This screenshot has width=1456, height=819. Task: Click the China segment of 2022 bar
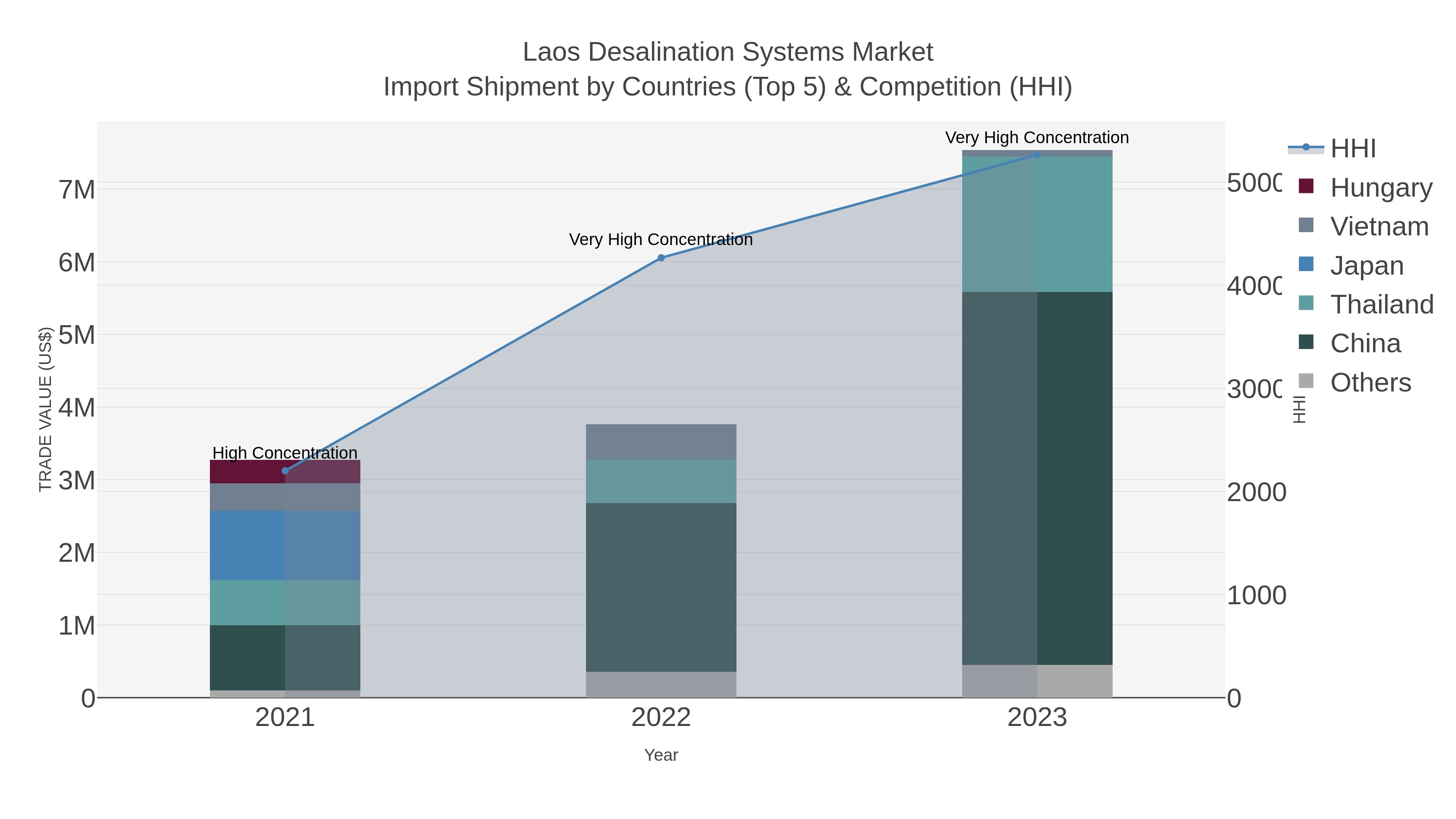[661, 587]
